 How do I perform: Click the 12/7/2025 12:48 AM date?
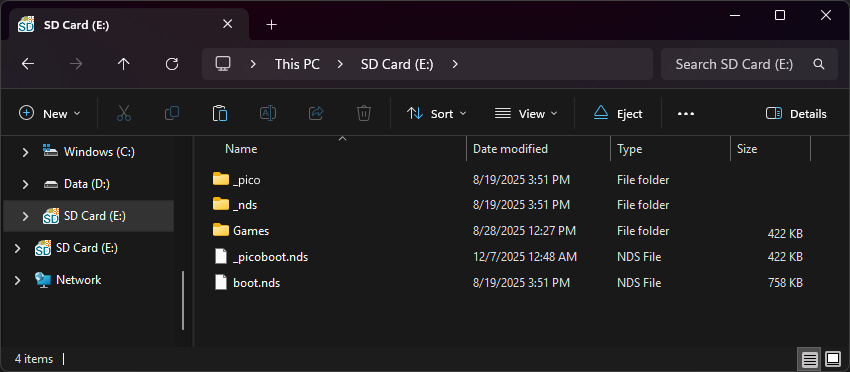525,256
